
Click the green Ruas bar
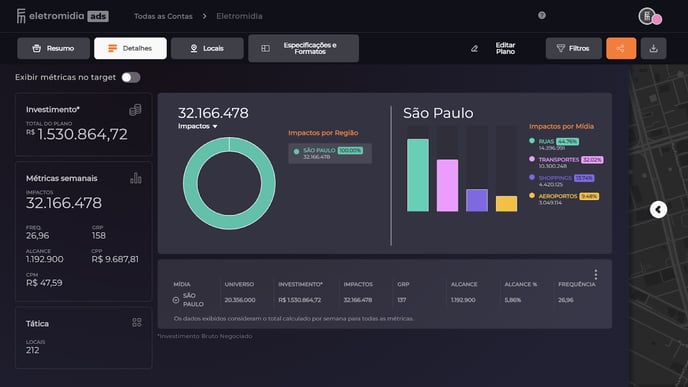[418, 175]
